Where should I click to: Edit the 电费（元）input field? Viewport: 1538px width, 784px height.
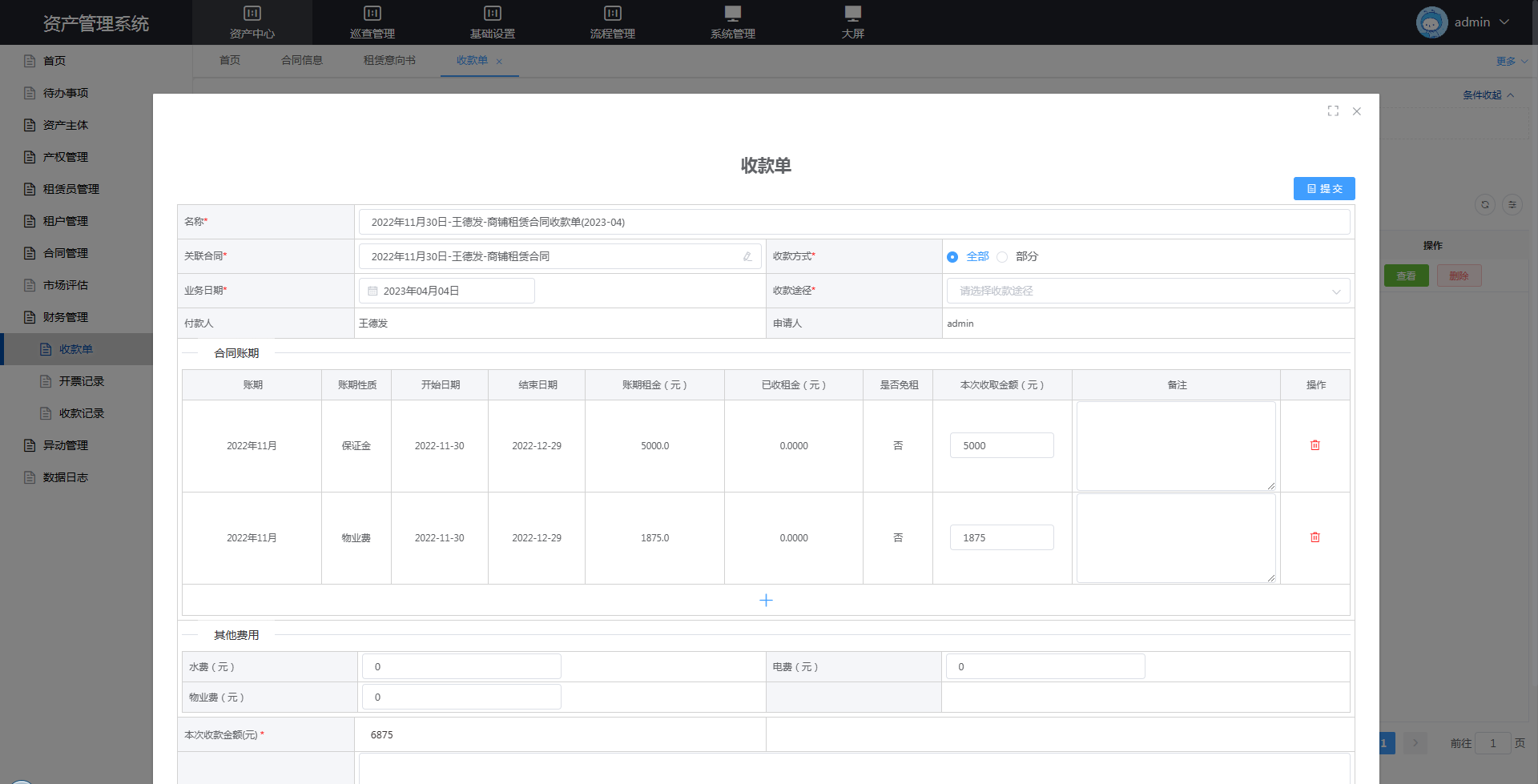[x=1045, y=666]
